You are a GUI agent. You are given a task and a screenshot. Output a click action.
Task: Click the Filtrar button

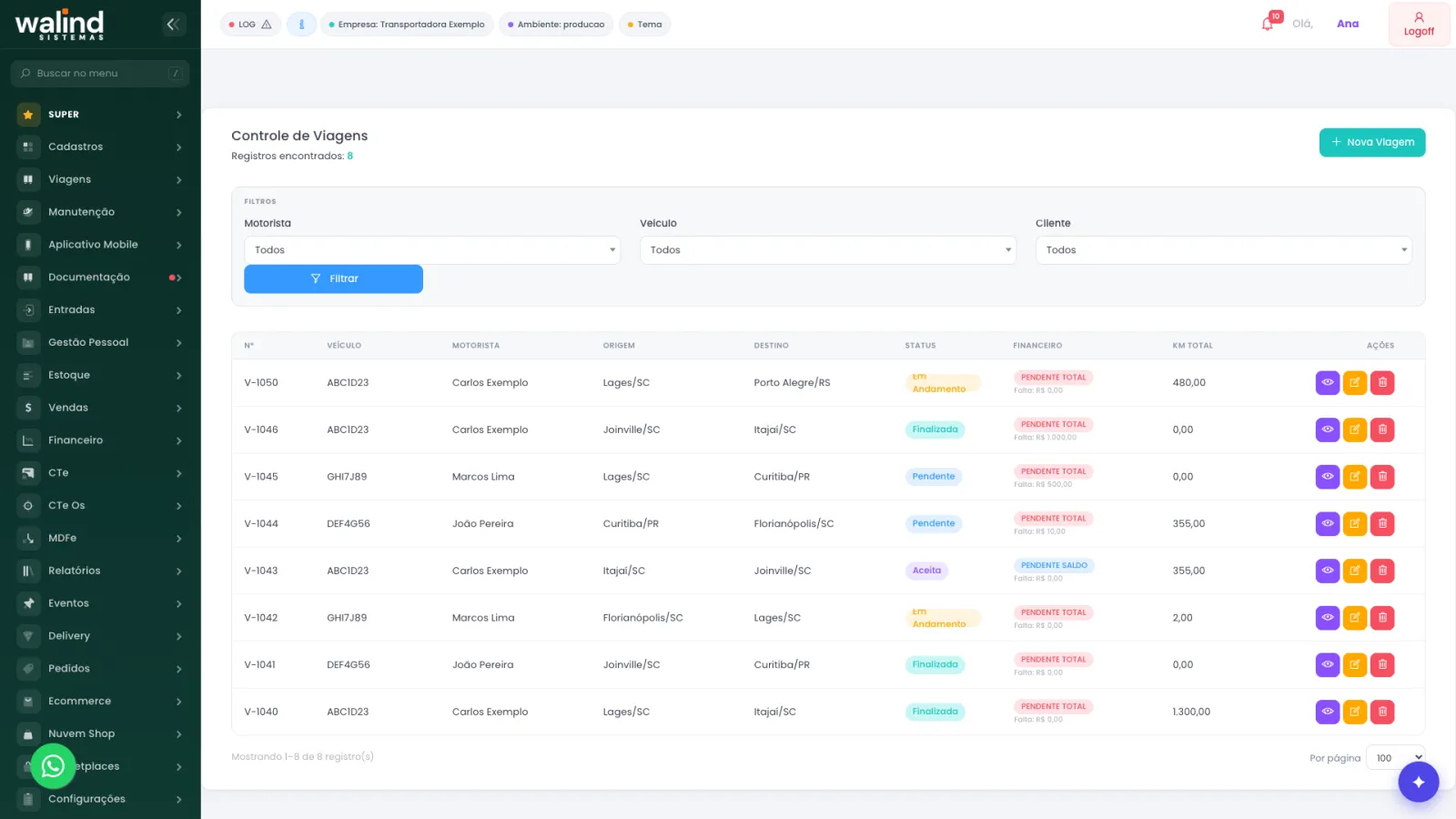tap(333, 279)
